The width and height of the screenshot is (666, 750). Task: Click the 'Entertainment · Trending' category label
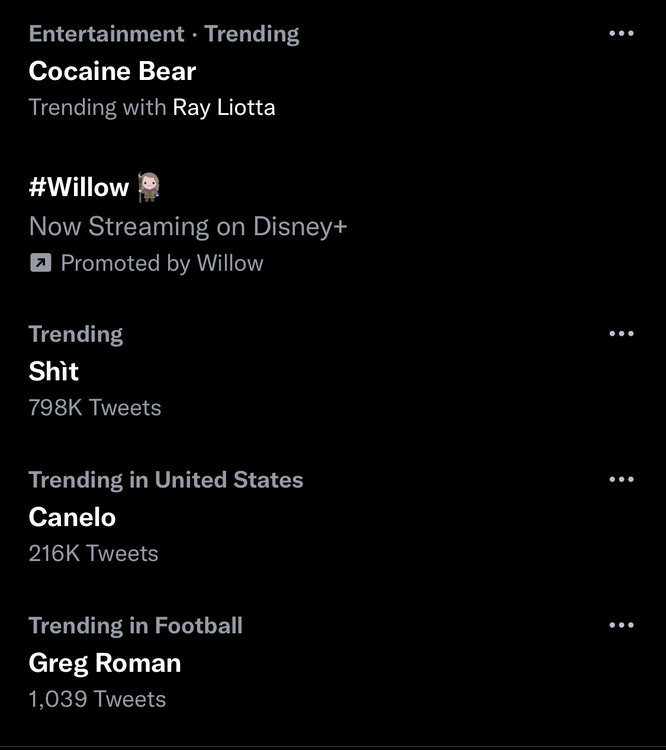(x=164, y=34)
